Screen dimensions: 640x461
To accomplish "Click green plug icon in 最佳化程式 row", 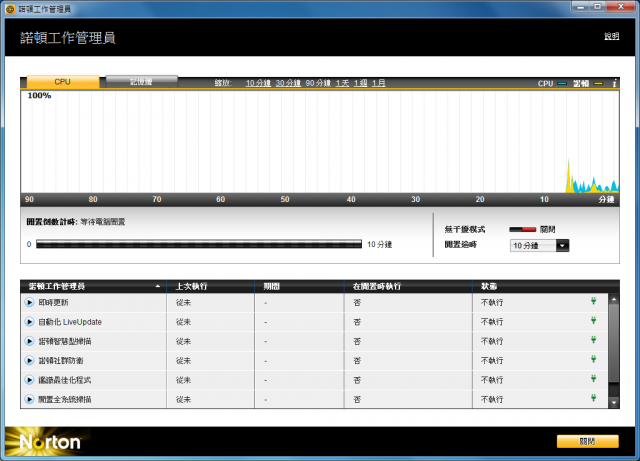I will coord(593,379).
